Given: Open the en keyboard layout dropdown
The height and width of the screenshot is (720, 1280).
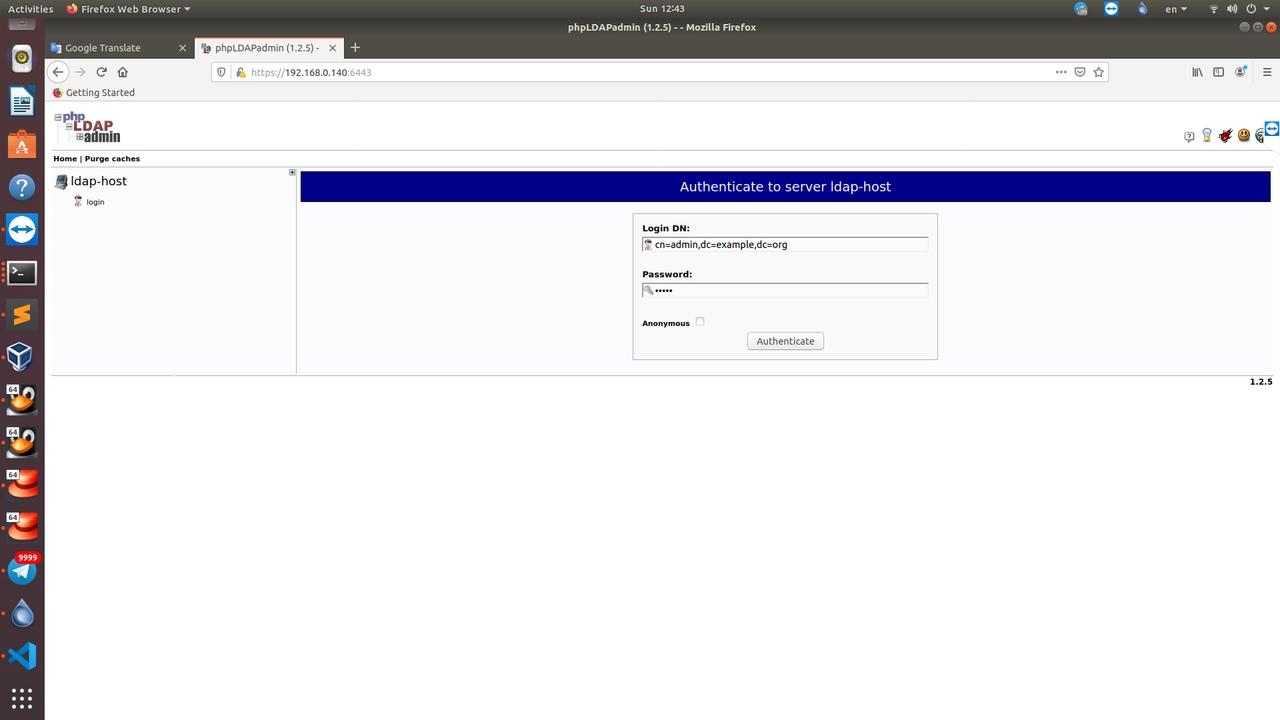Looking at the screenshot, I should [x=1176, y=9].
